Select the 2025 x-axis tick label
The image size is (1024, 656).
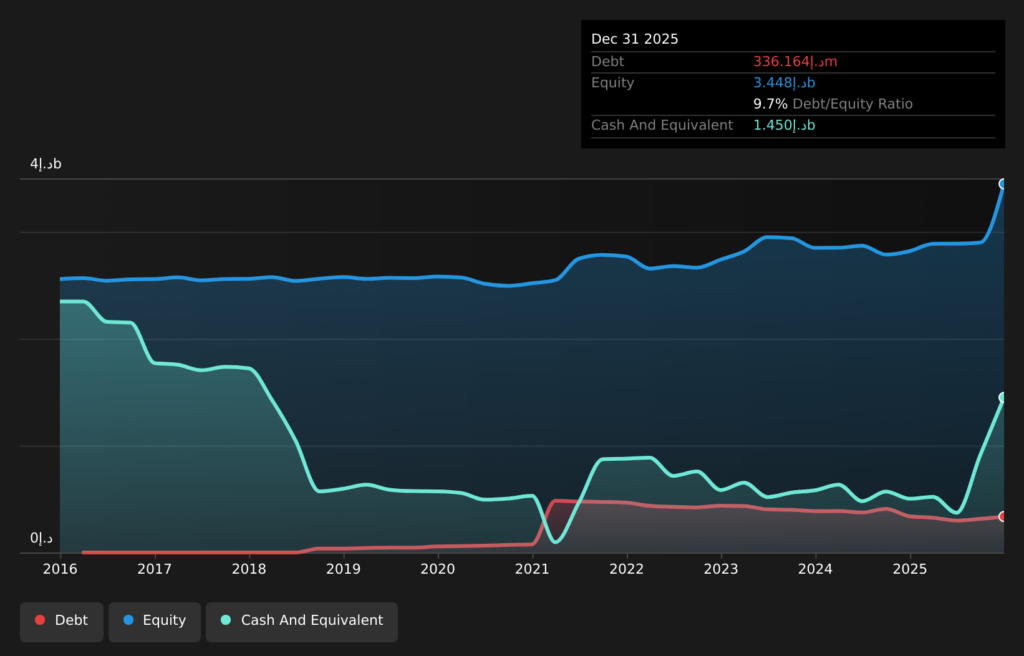[x=910, y=569]
